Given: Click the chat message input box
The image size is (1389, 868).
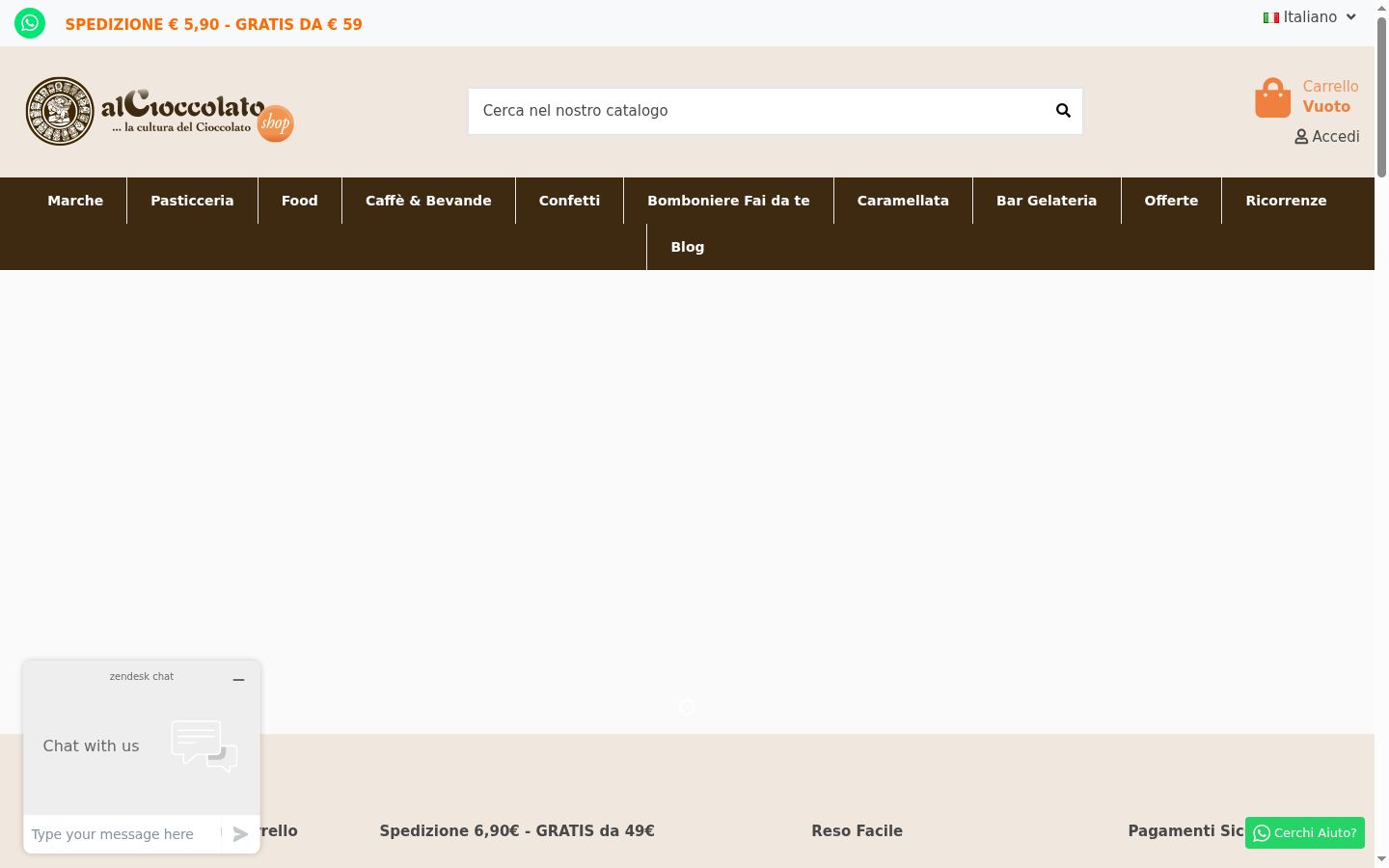Looking at the screenshot, I should 123,834.
